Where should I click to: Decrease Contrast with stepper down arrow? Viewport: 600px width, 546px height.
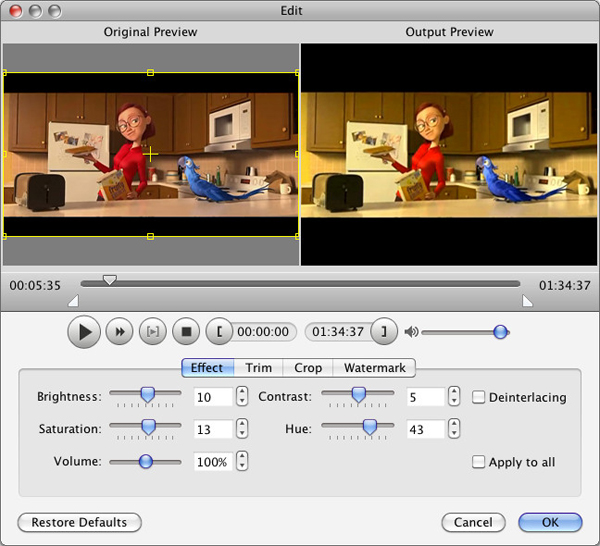(x=454, y=401)
